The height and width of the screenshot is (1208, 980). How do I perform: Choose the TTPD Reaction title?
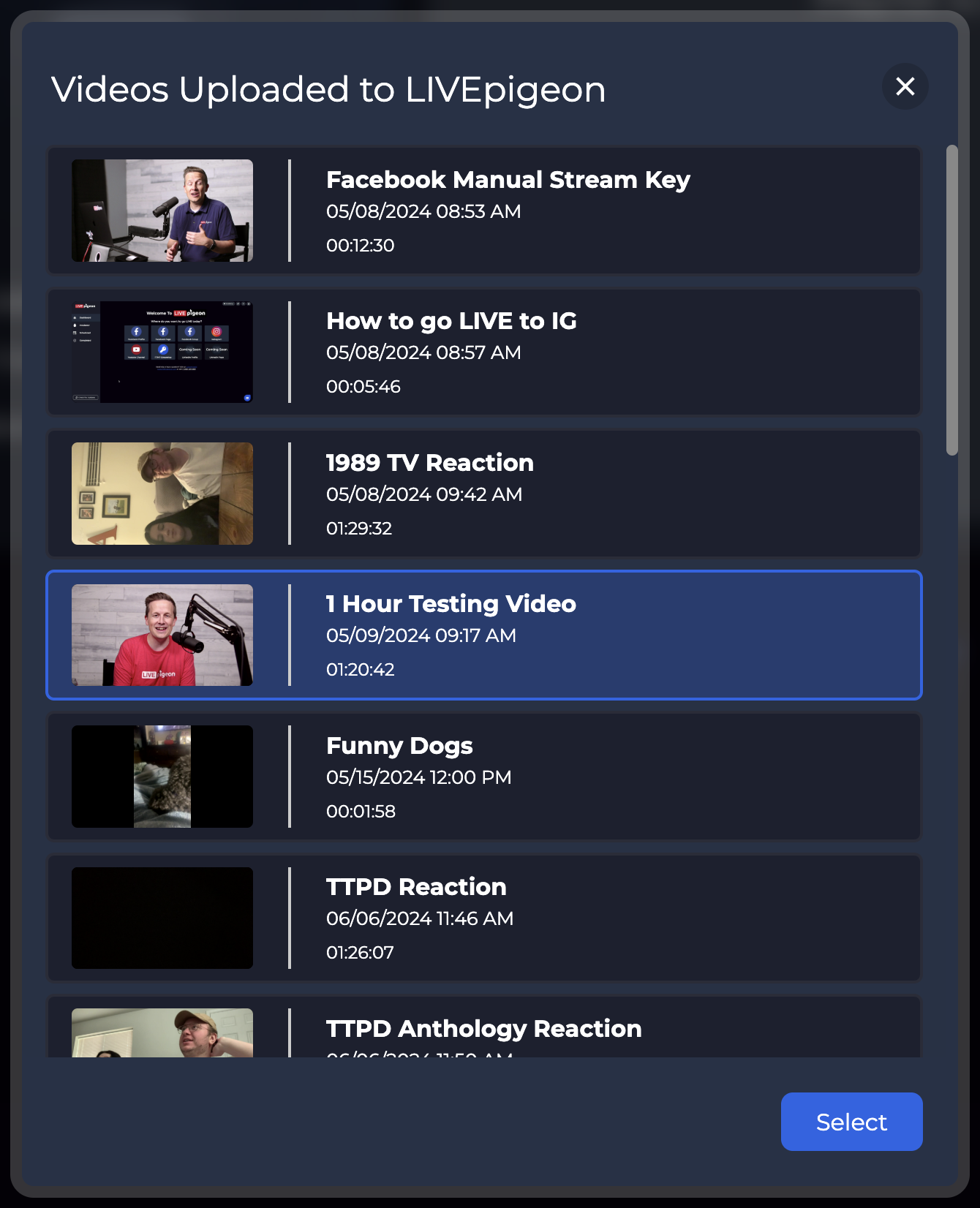[416, 887]
